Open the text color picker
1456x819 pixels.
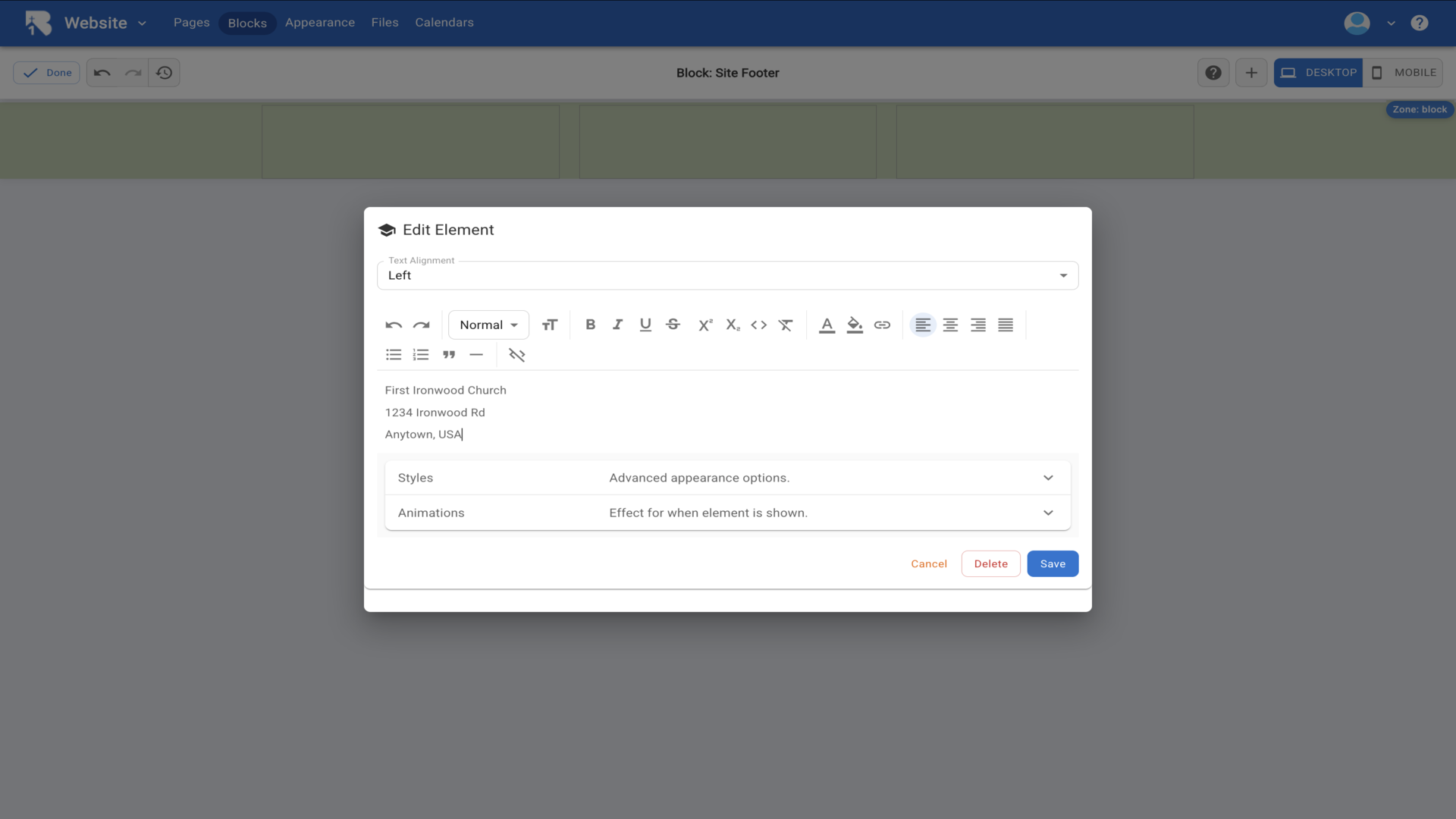827,325
